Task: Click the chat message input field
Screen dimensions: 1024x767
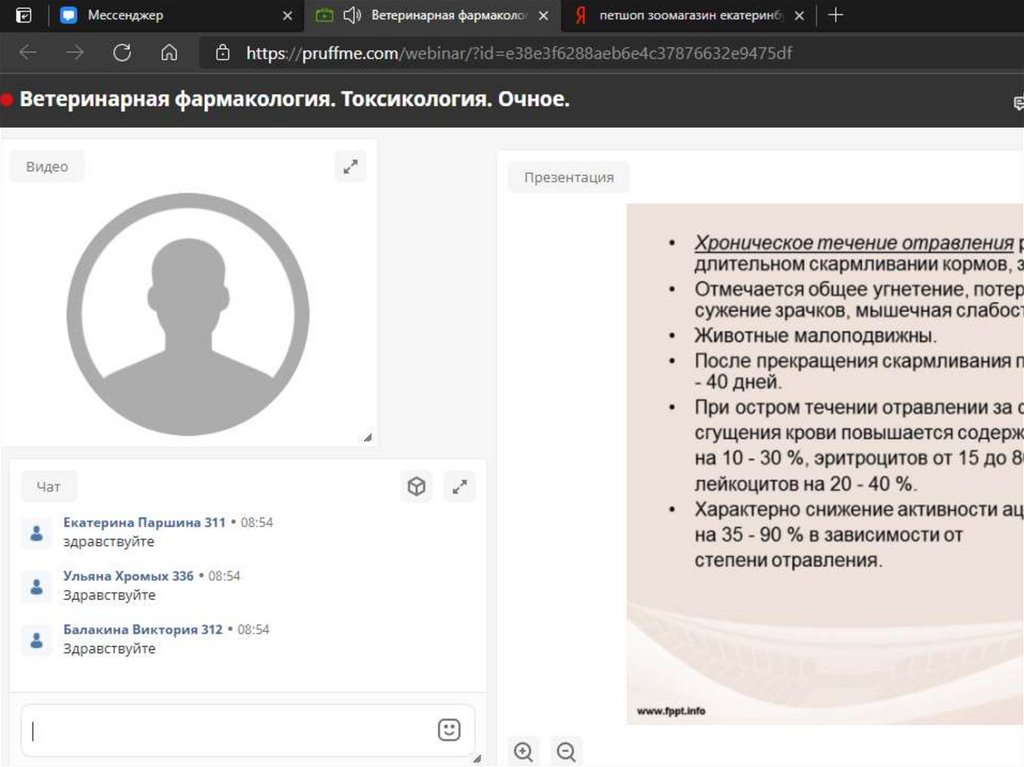Action: [230, 730]
